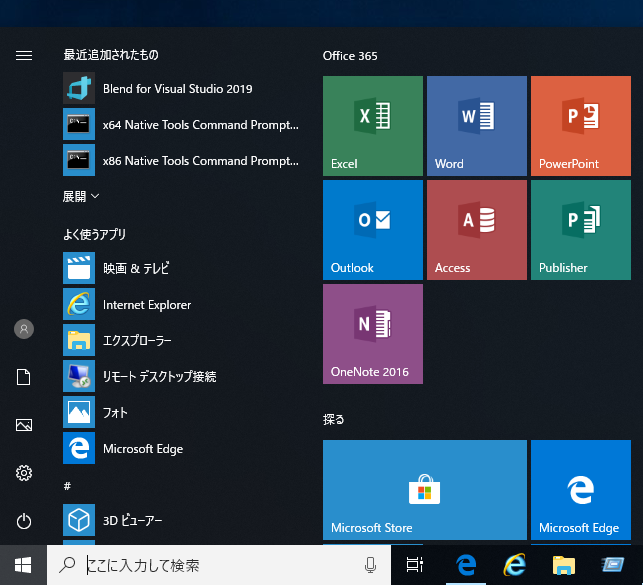Open the OneNote 2016 tile
The width and height of the screenshot is (643, 585).
(x=373, y=334)
